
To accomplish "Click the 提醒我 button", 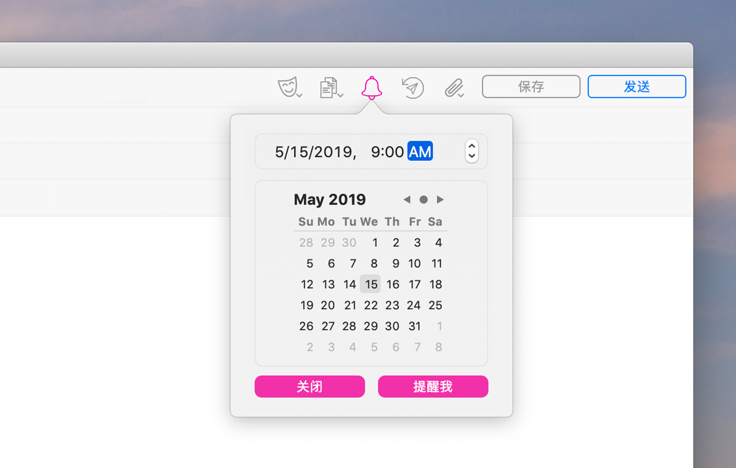I will 433,386.
